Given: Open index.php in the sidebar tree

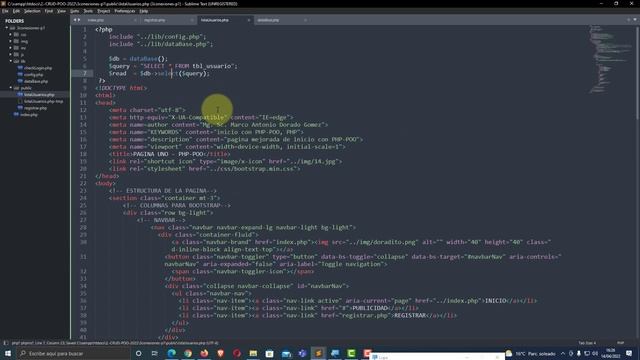Looking at the screenshot, I should pyautogui.click(x=29, y=115).
